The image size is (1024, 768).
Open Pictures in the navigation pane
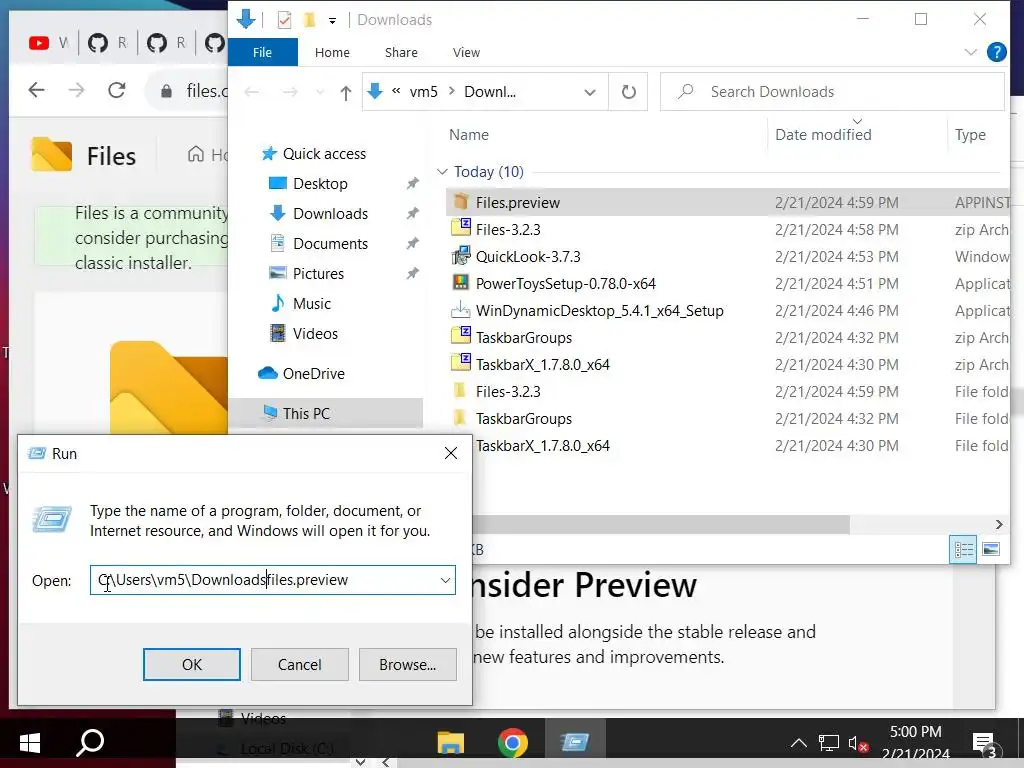point(318,274)
